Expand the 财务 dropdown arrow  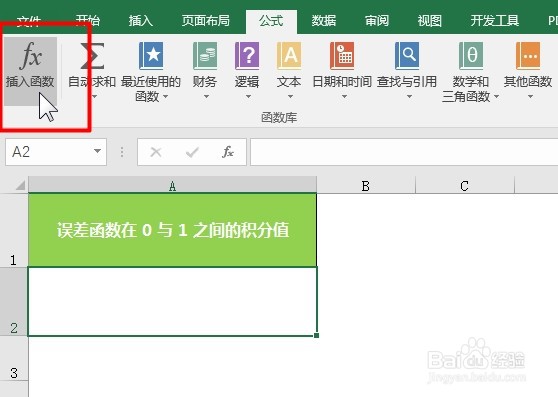(x=206, y=96)
